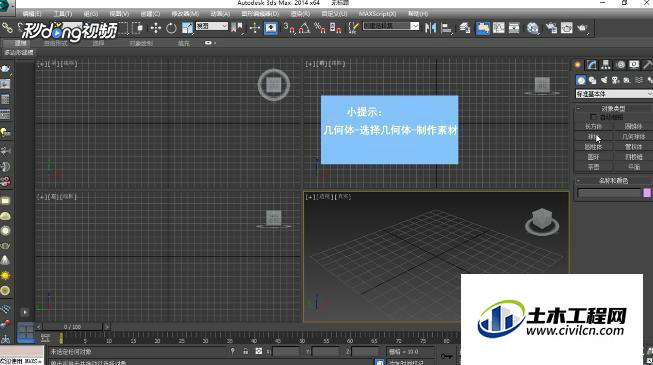Toggle the Window/Crossing selection icon
The width and height of the screenshot is (653, 365).
(138, 28)
